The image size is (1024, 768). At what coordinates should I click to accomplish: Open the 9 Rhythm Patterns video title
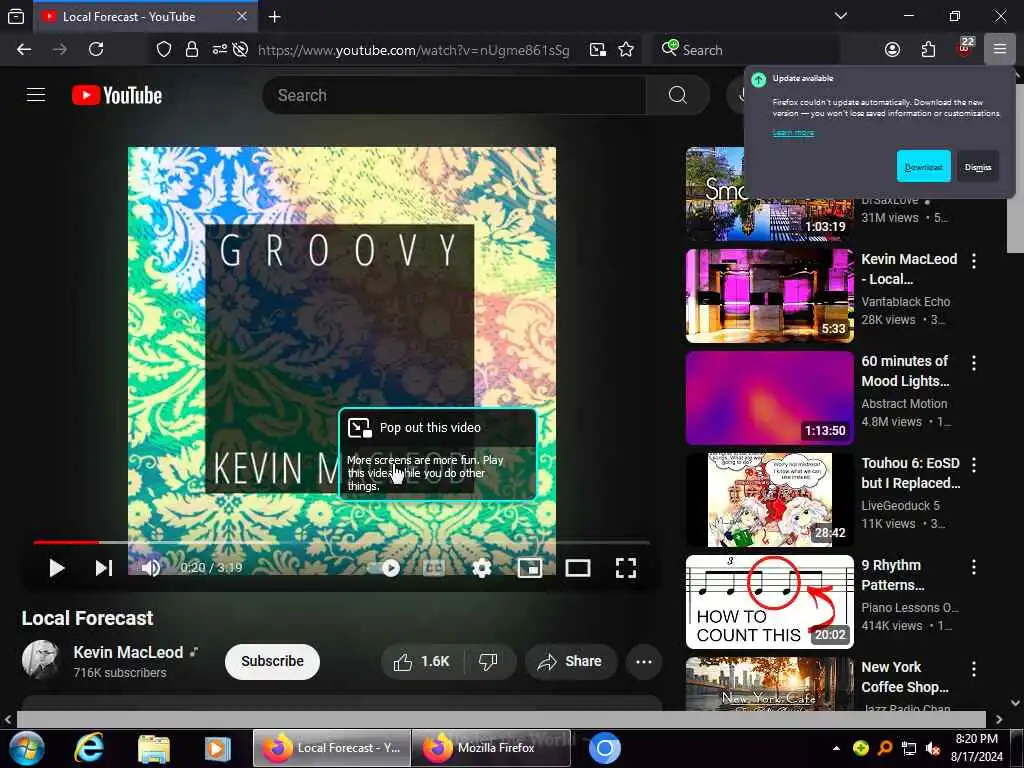click(x=891, y=575)
